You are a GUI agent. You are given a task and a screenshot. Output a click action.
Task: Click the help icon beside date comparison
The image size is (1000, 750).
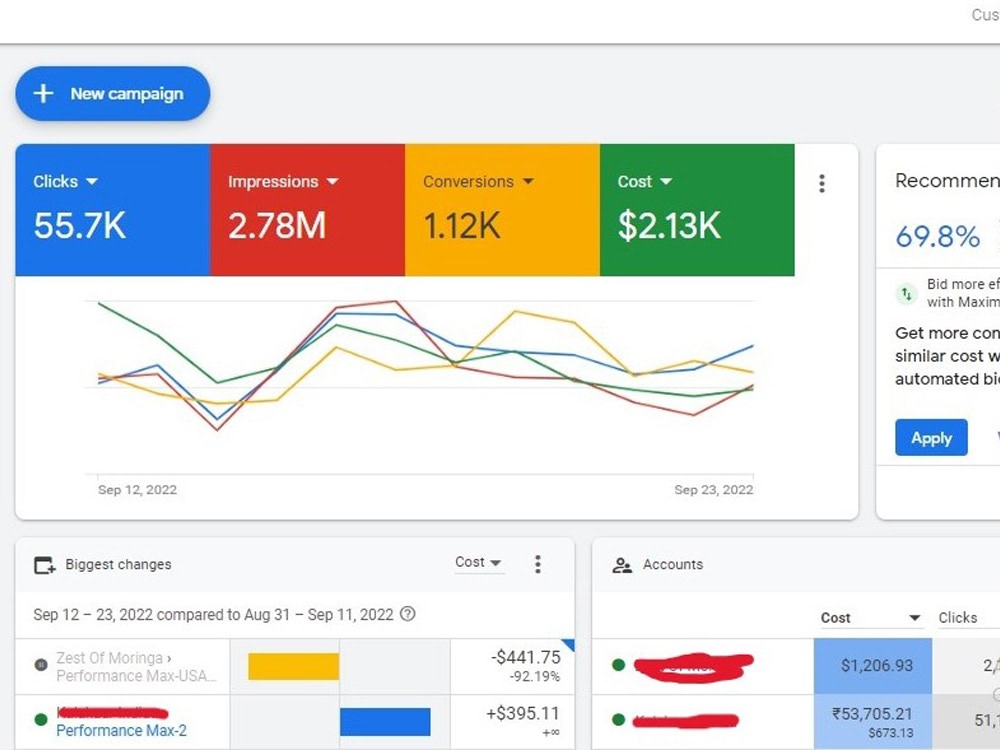[408, 614]
